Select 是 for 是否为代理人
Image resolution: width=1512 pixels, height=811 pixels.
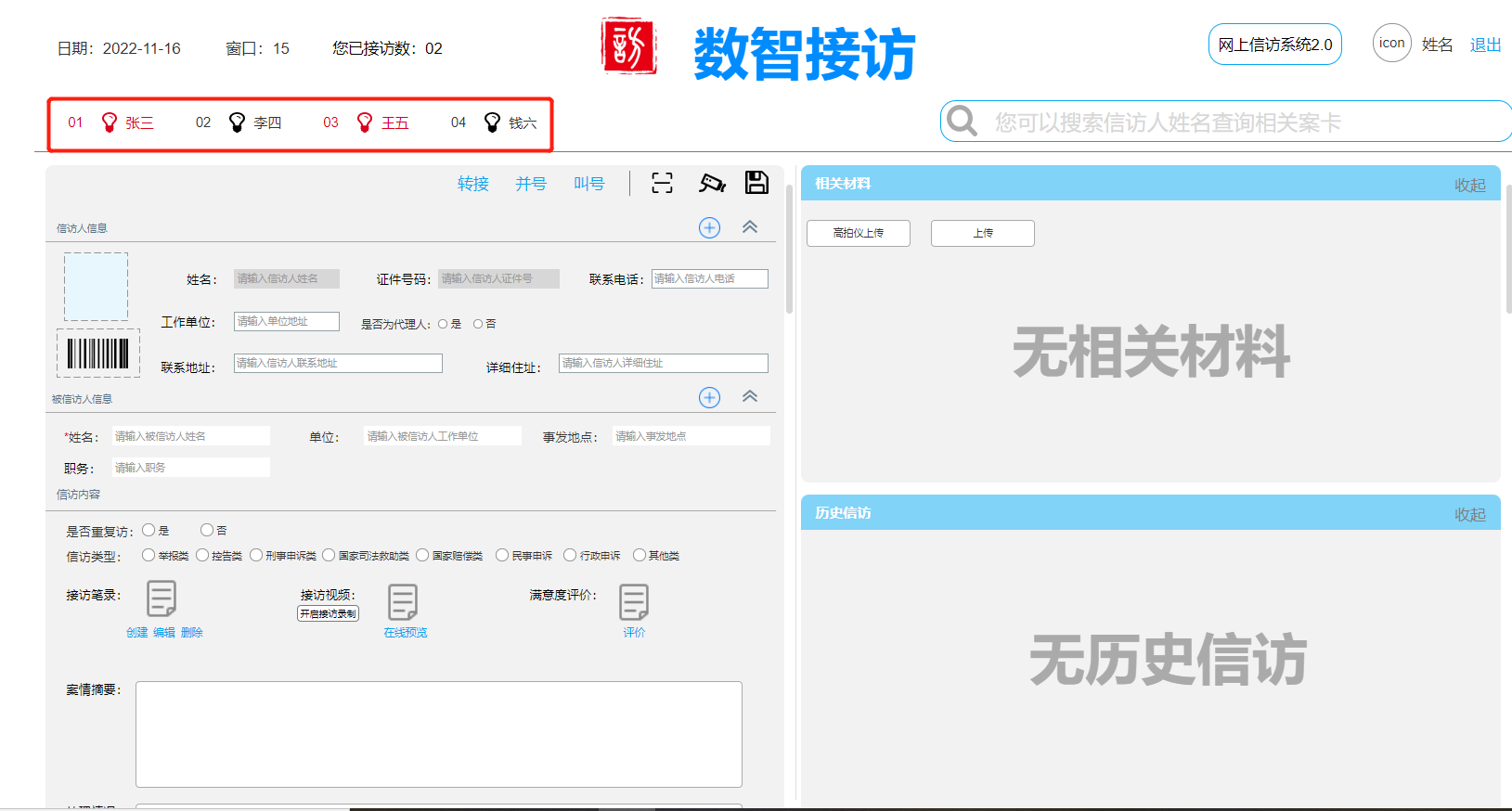coord(443,324)
